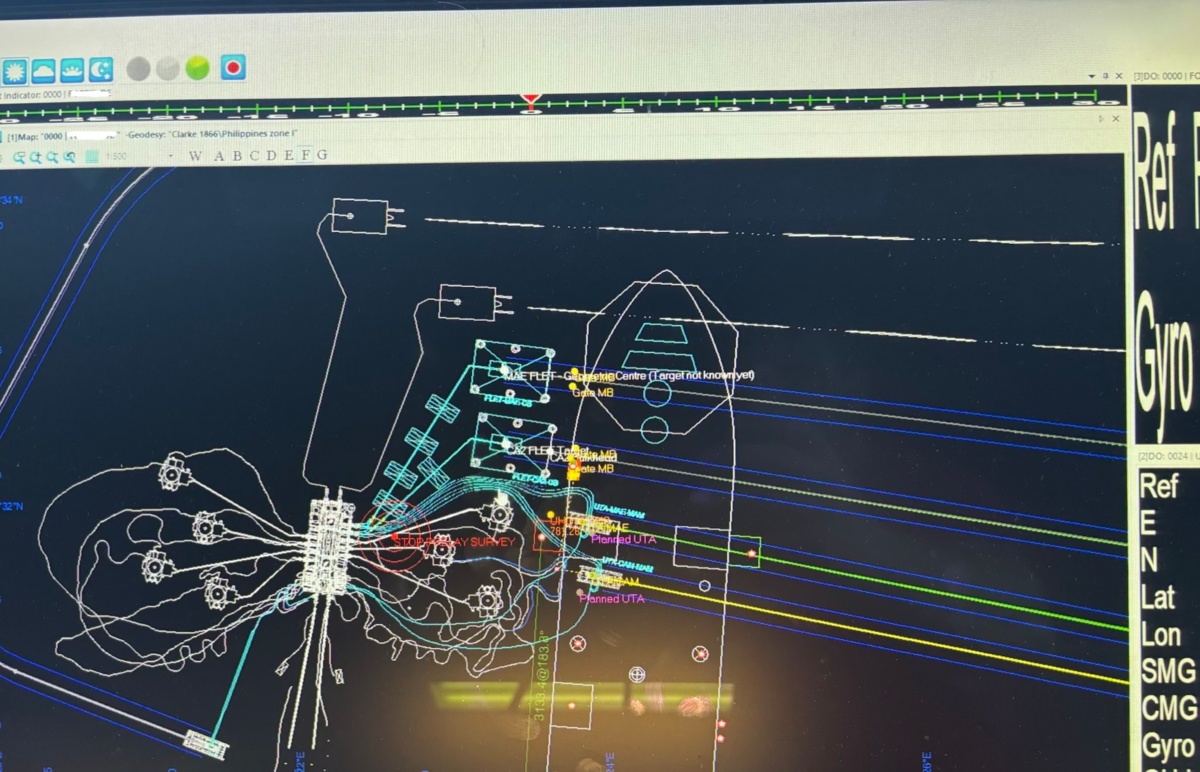The height and width of the screenshot is (772, 1200).
Task: Select map view preset G
Action: click(322, 155)
